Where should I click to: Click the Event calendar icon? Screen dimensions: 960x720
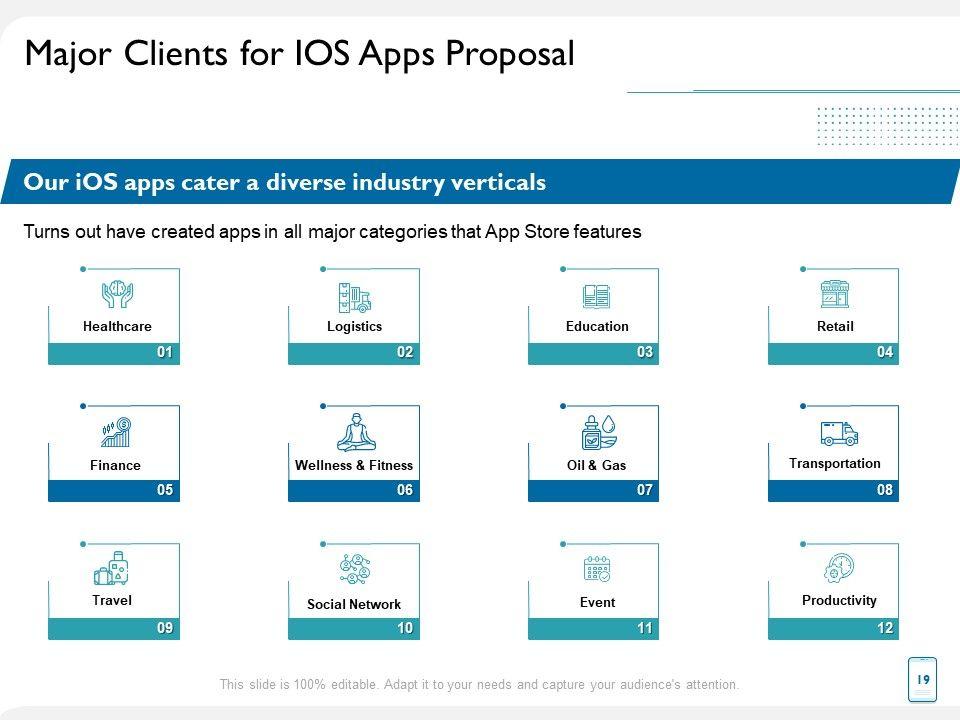pos(596,569)
